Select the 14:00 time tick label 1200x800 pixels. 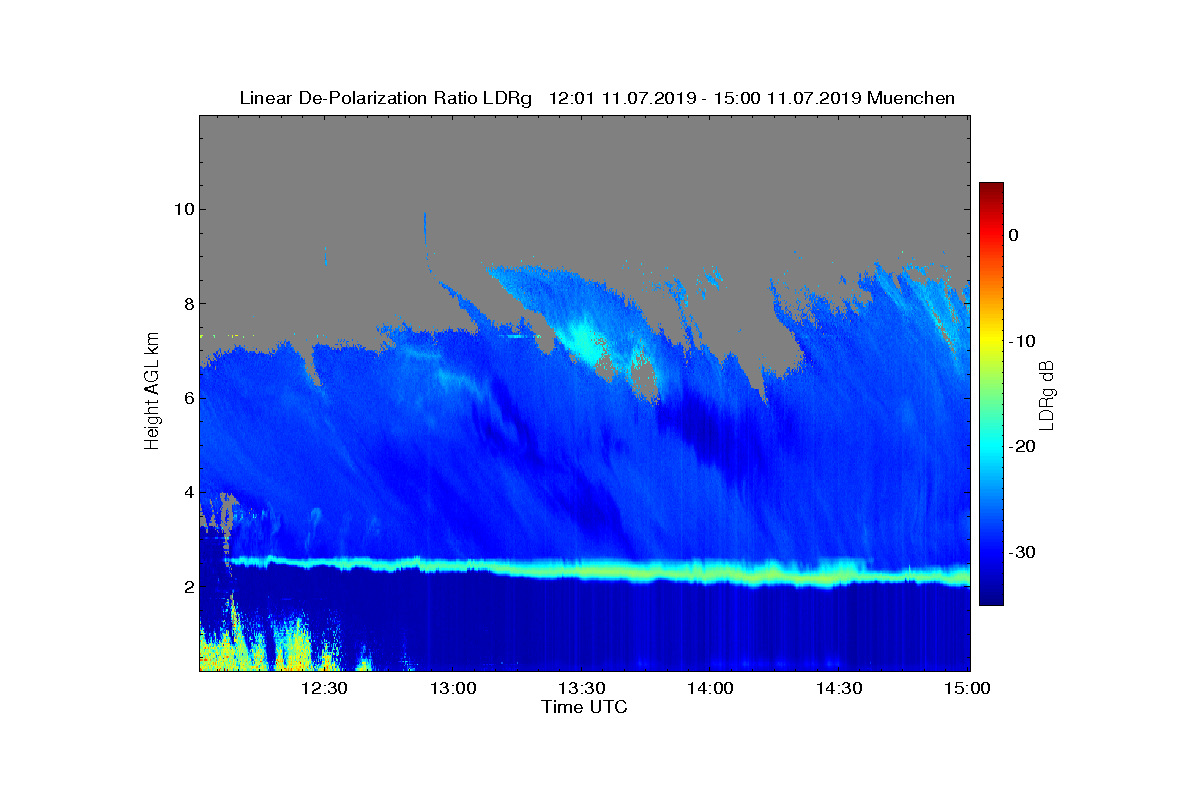pyautogui.click(x=710, y=688)
